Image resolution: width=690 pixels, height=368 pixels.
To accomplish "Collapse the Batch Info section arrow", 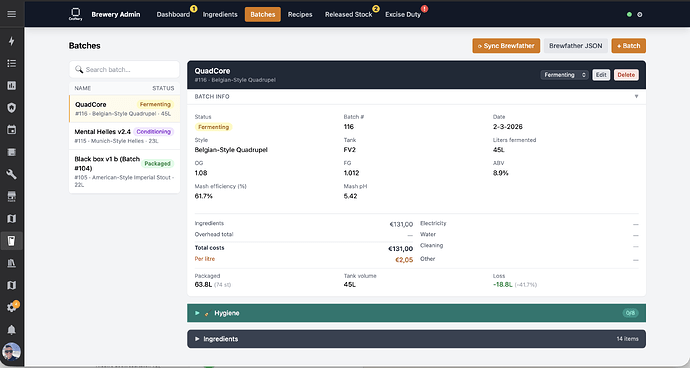I will click(x=636, y=96).
